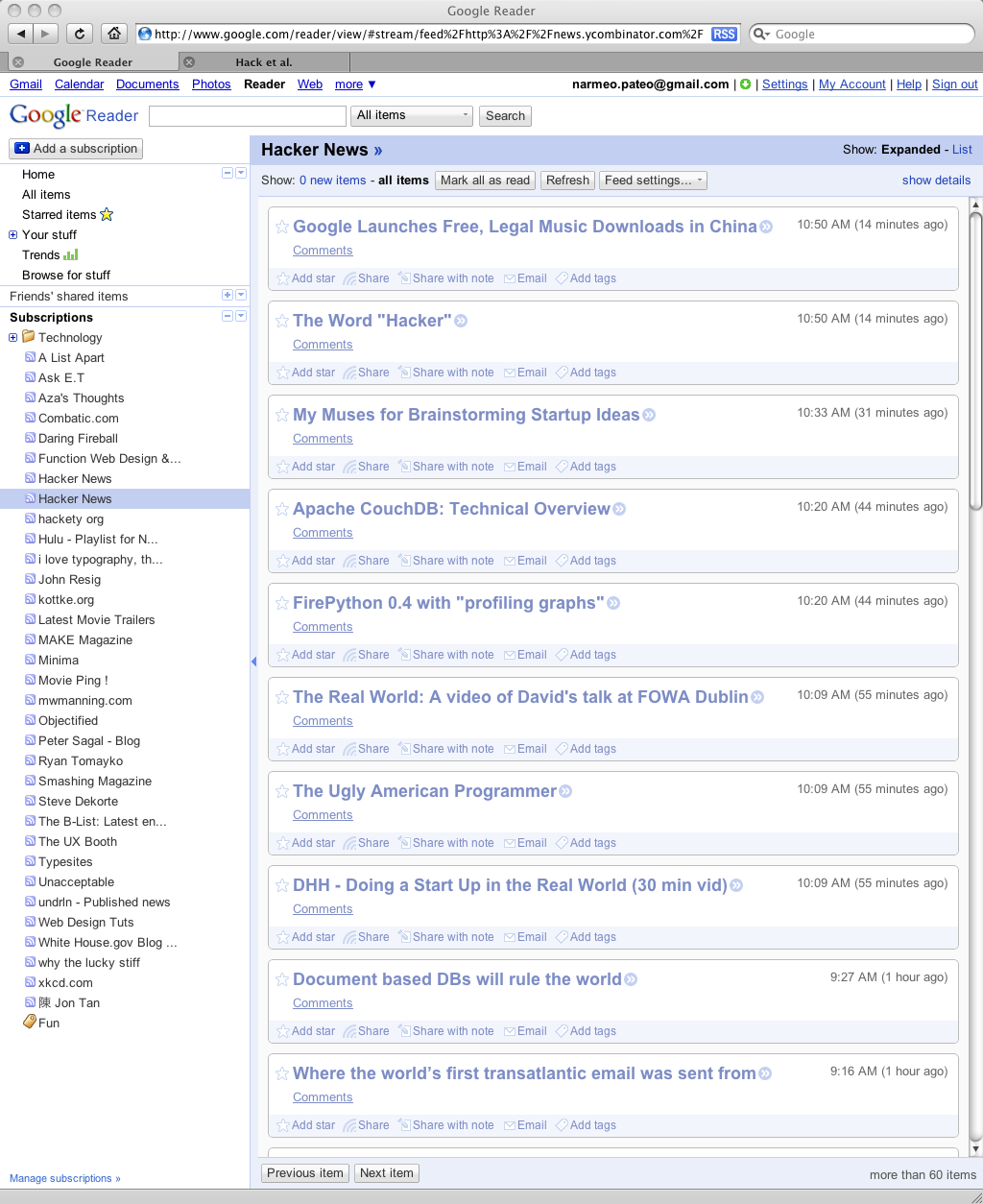983x1204 pixels.
Task: Click the feed Refresh button
Action: 567,180
